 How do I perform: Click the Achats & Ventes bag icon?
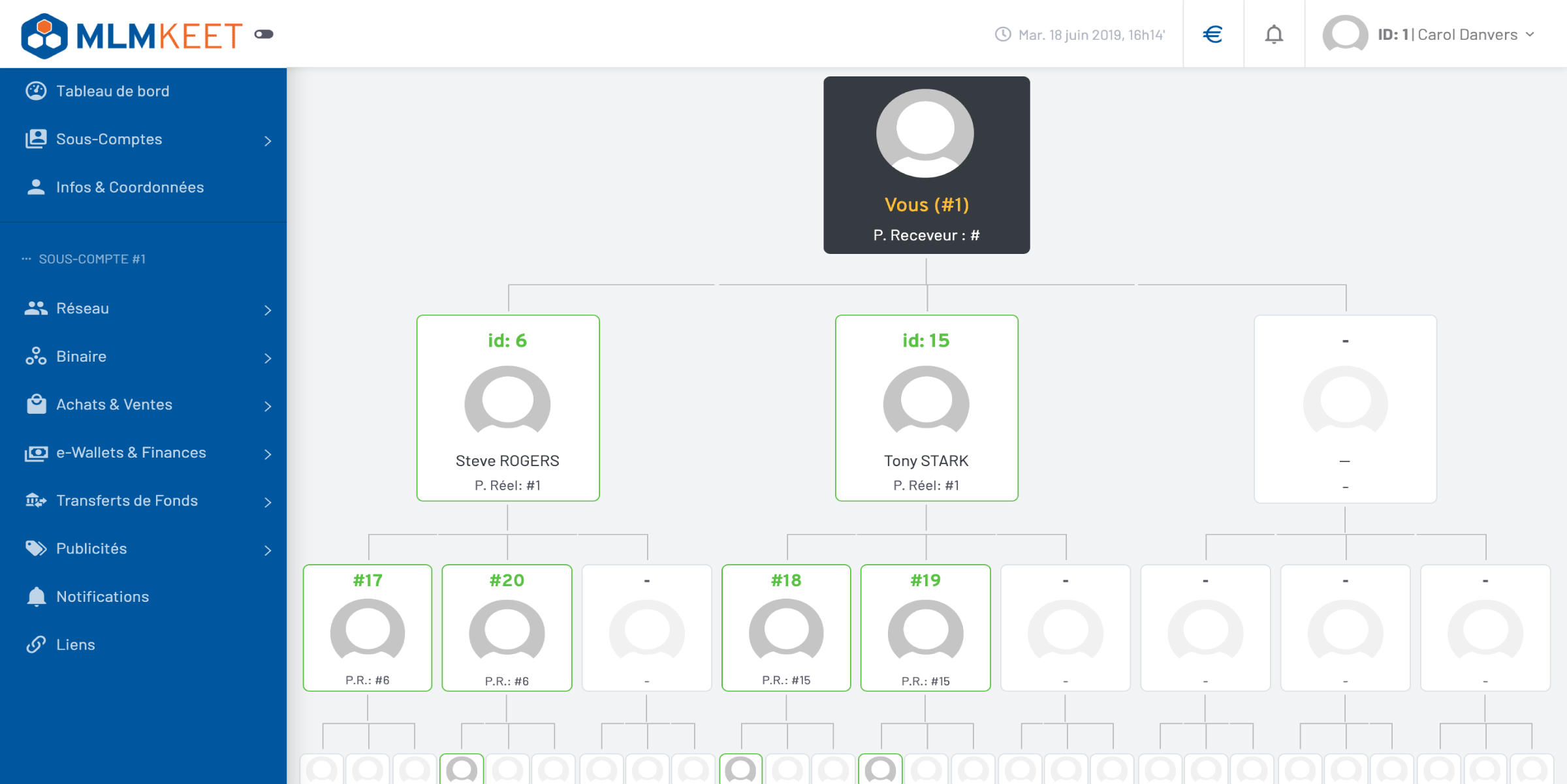[36, 404]
